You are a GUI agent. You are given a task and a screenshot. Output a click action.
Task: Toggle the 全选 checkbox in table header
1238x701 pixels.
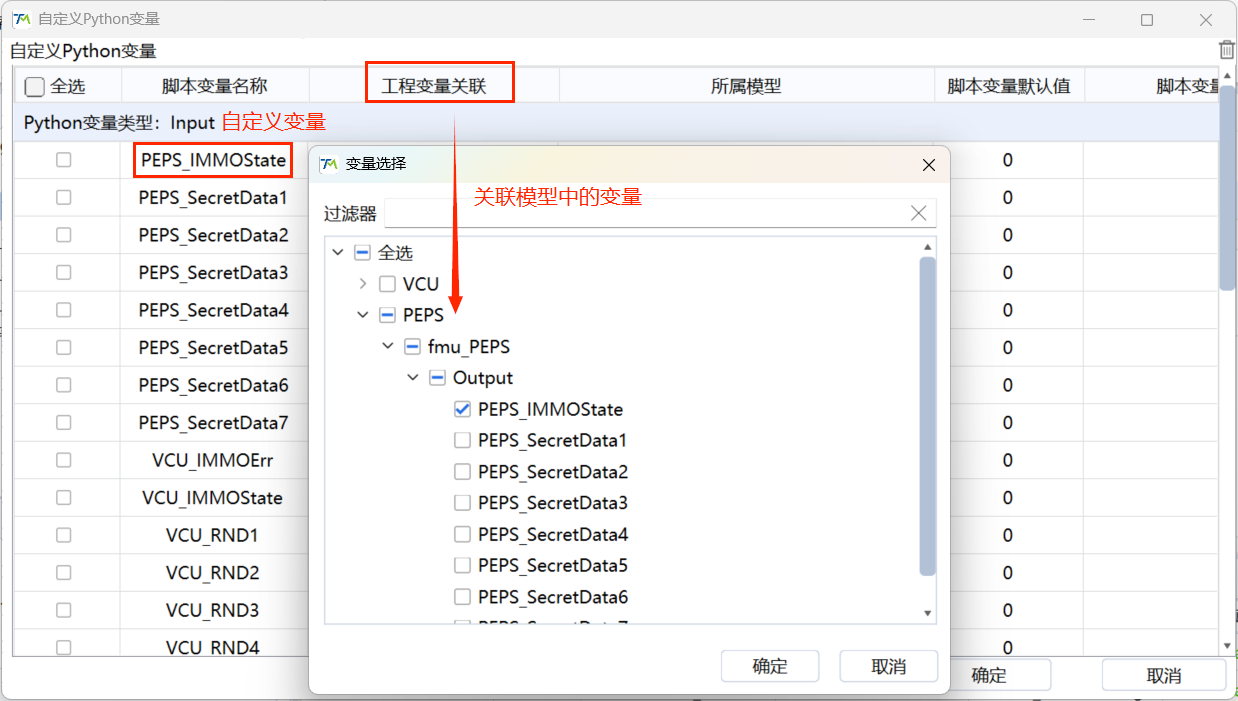pos(35,87)
